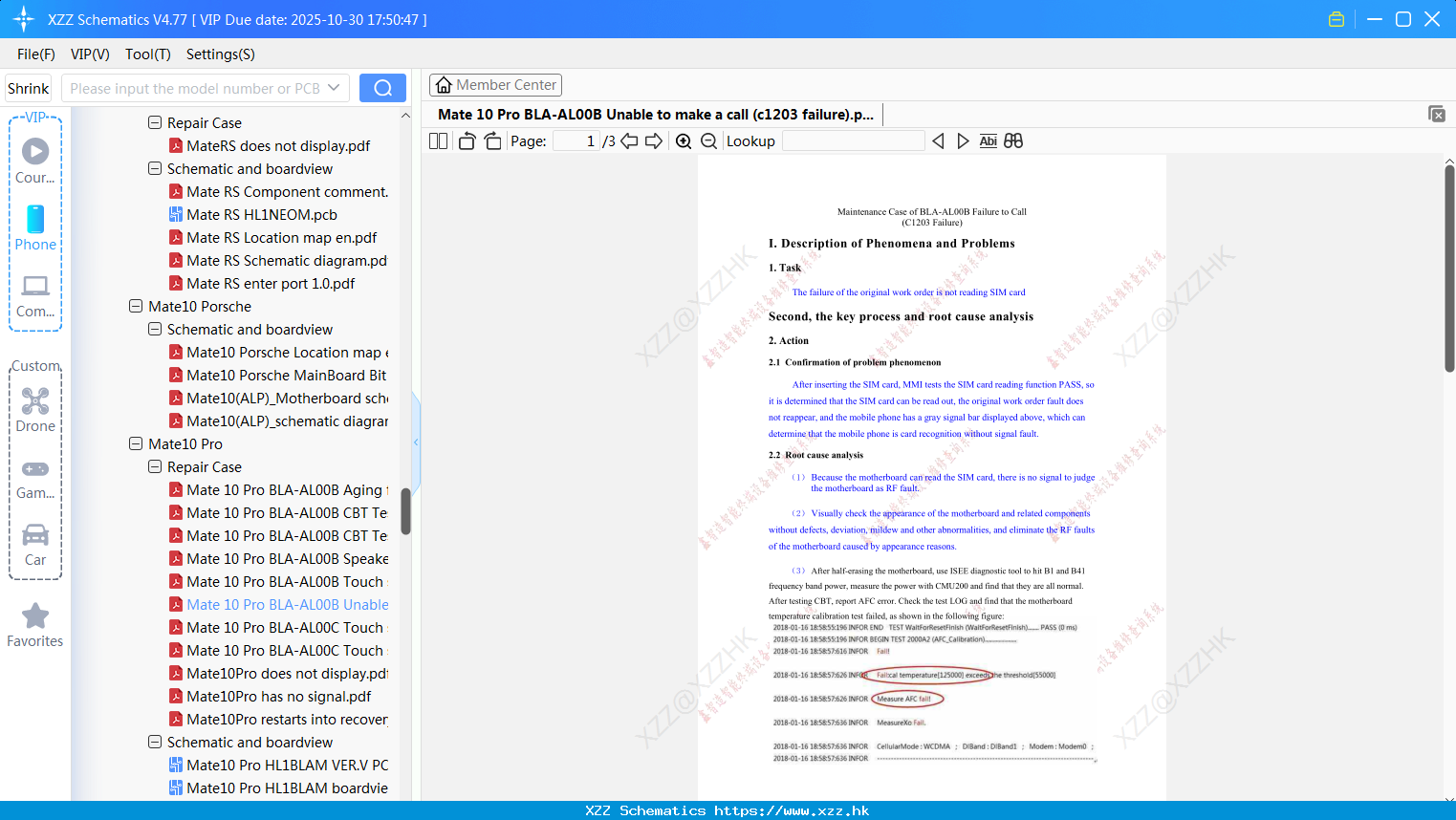Select the Mate 10 Pro BLA-AL00B document tab
Image resolution: width=1456 pixels, height=820 pixels.
pyautogui.click(x=656, y=115)
